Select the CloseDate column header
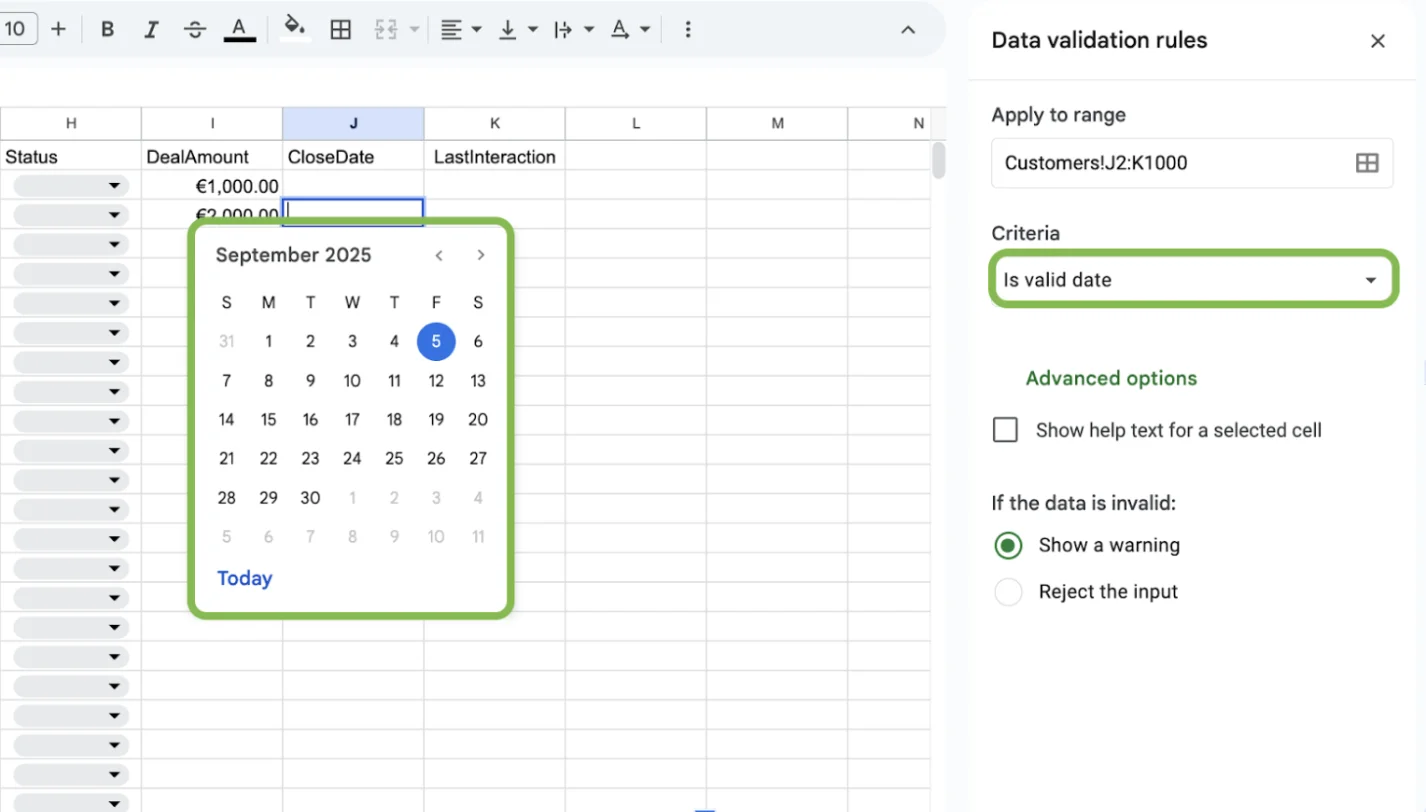 [x=353, y=122]
